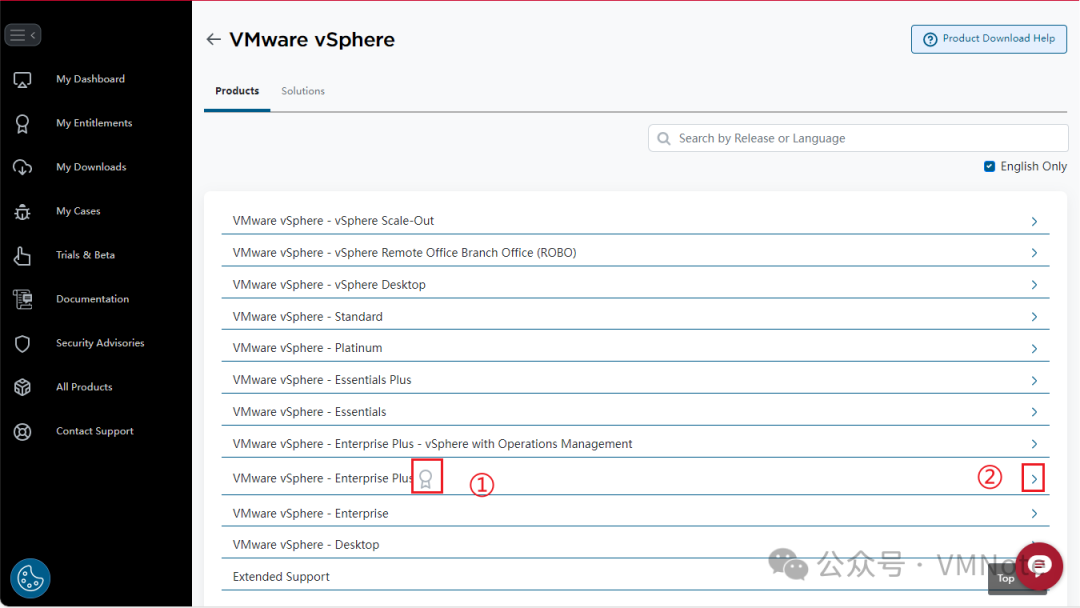Screen dimensions: 1080x608
Task: Click the Contact Support lifebuoy icon
Action: tap(22, 432)
